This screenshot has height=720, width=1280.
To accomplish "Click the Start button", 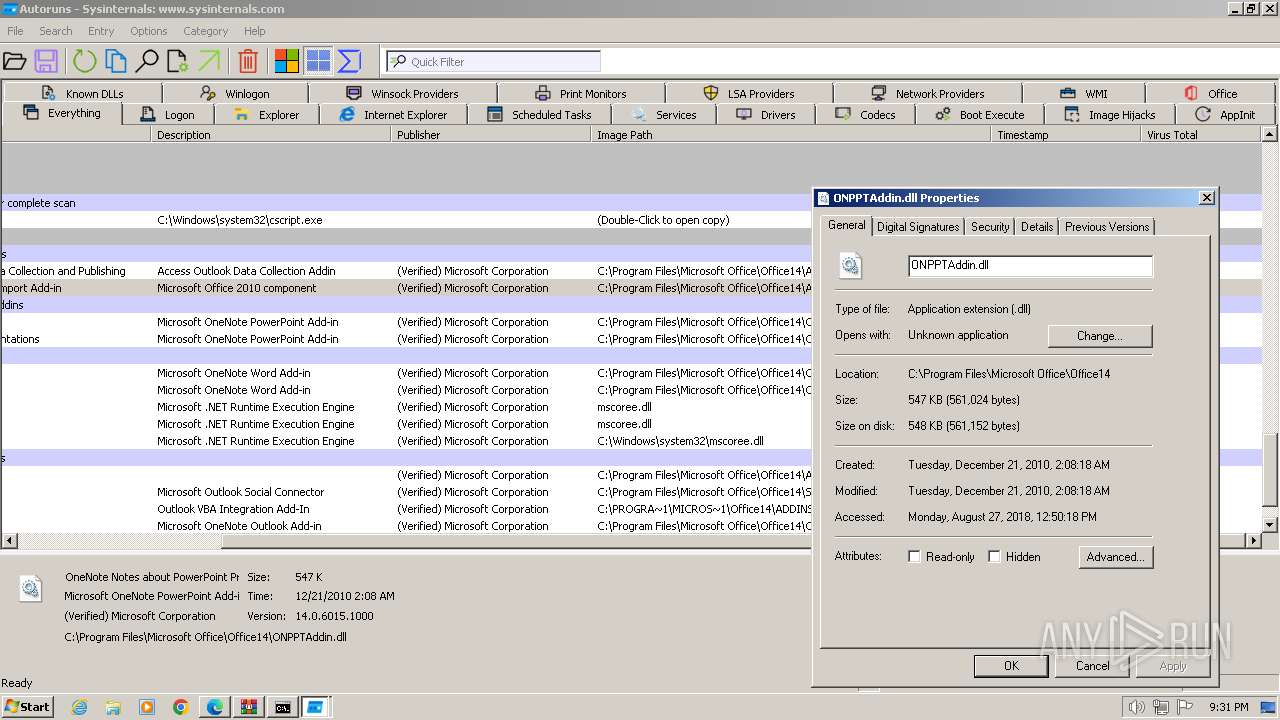I will (28, 707).
